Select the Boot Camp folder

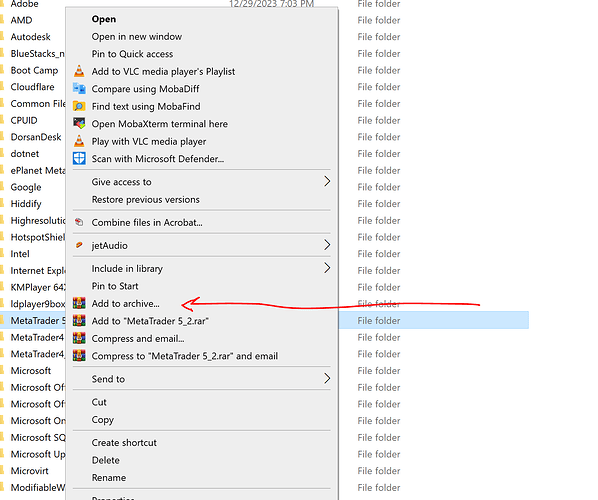34,71
